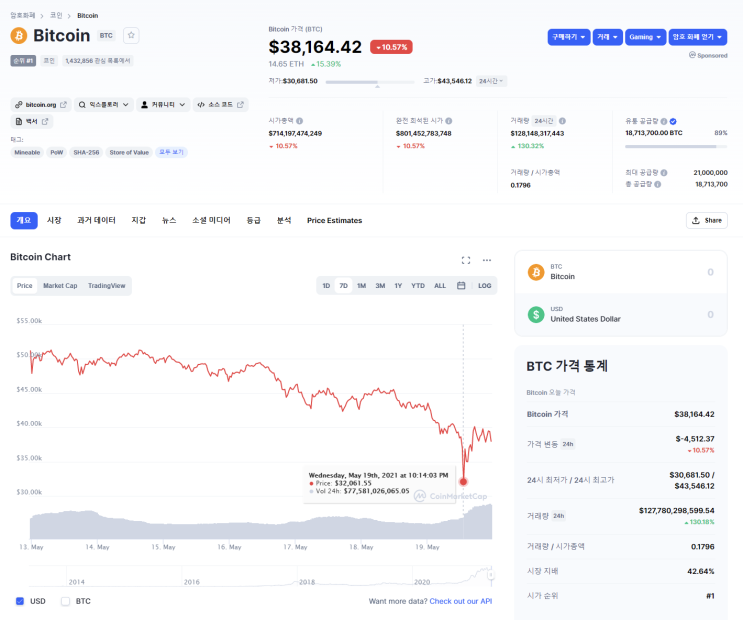Click the low/high price range slider
Screen dimensions: 743x620
coord(370,82)
